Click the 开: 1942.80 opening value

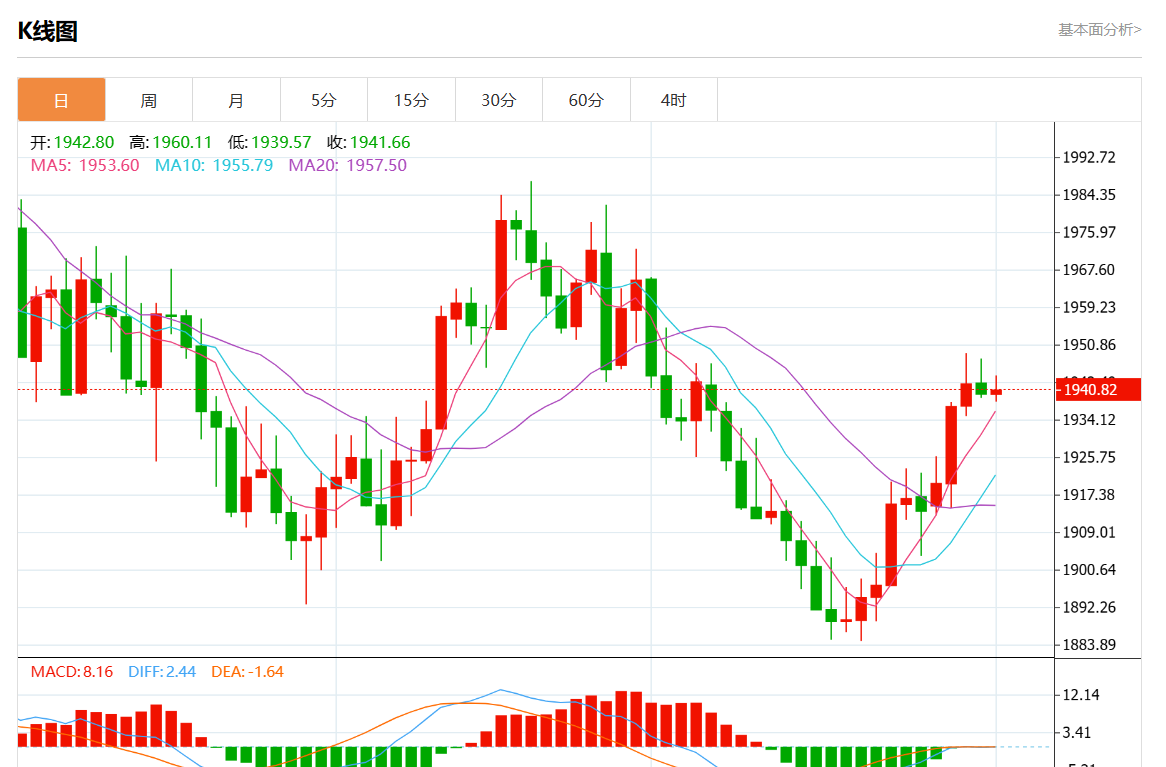72,142
